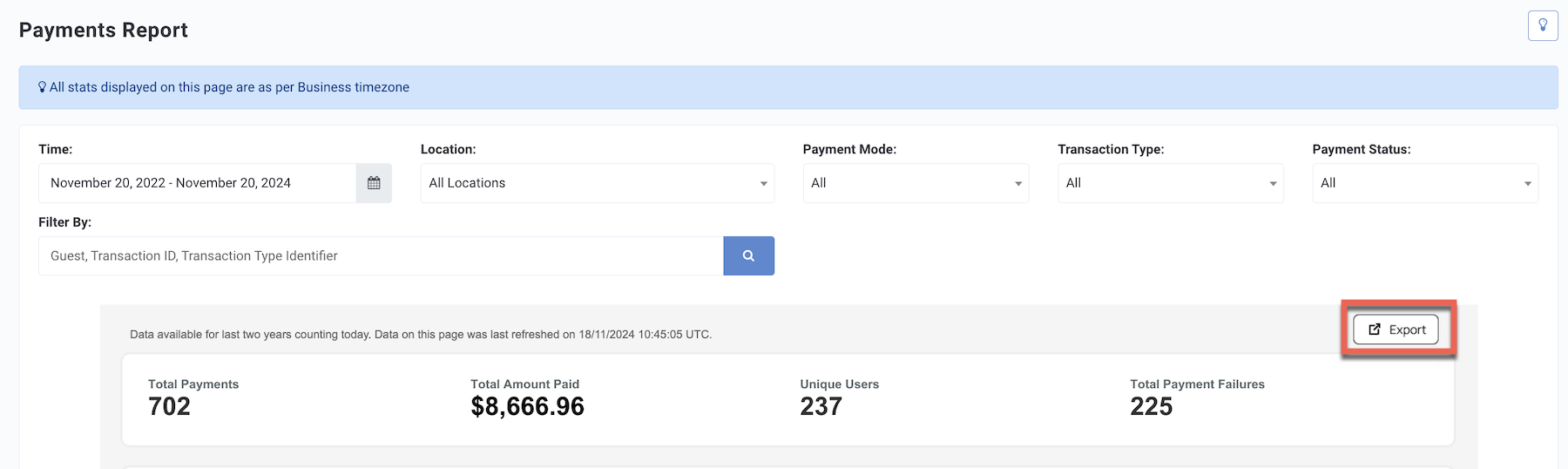
Task: Open the Payment Mode dropdown
Action: click(916, 183)
